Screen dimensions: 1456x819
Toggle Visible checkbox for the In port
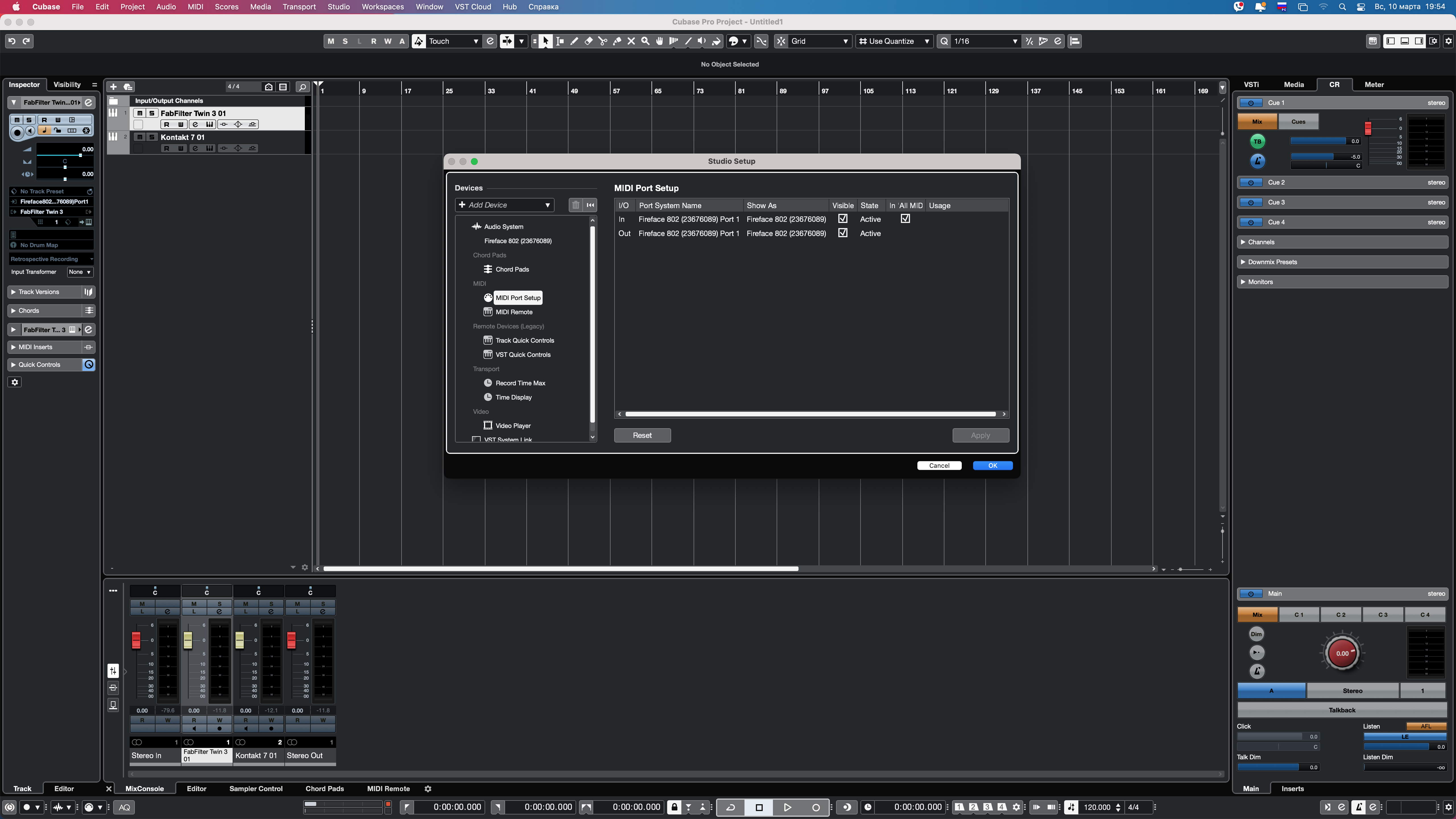843,219
